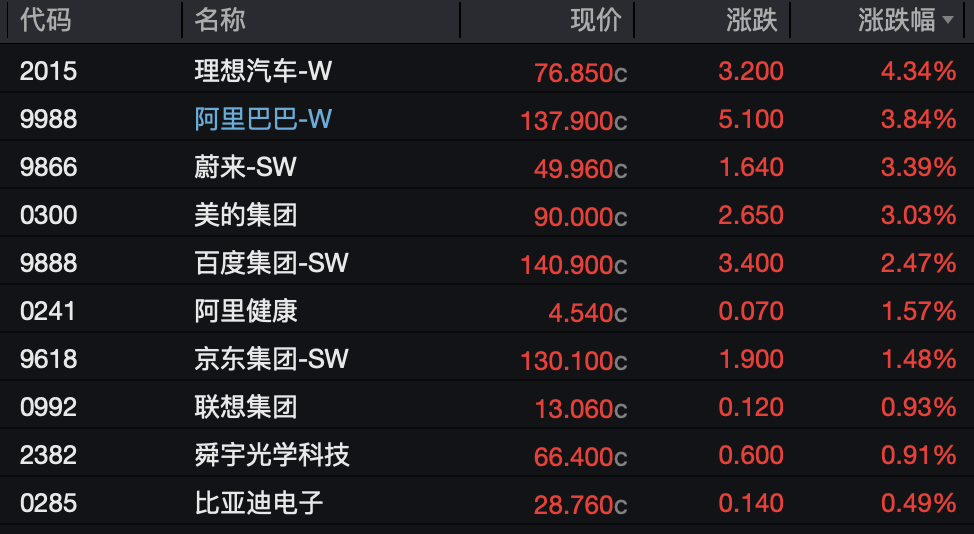Select stock code 2382

click(x=48, y=455)
